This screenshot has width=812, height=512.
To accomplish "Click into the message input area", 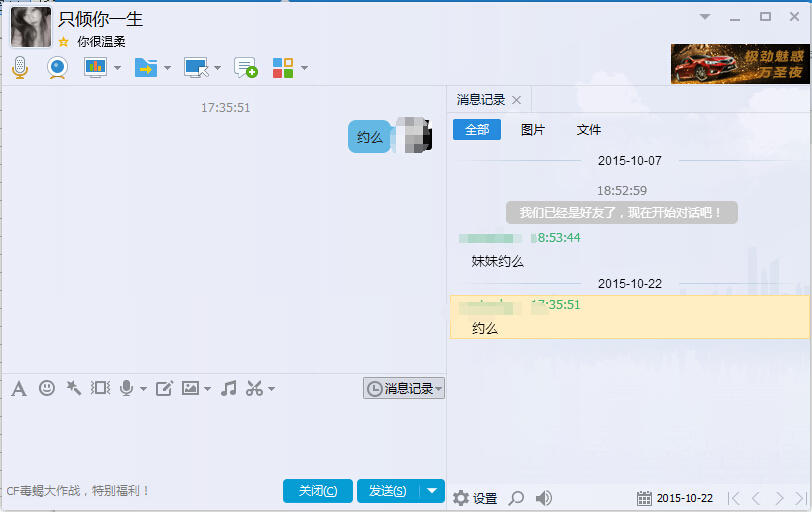I will click(224, 437).
